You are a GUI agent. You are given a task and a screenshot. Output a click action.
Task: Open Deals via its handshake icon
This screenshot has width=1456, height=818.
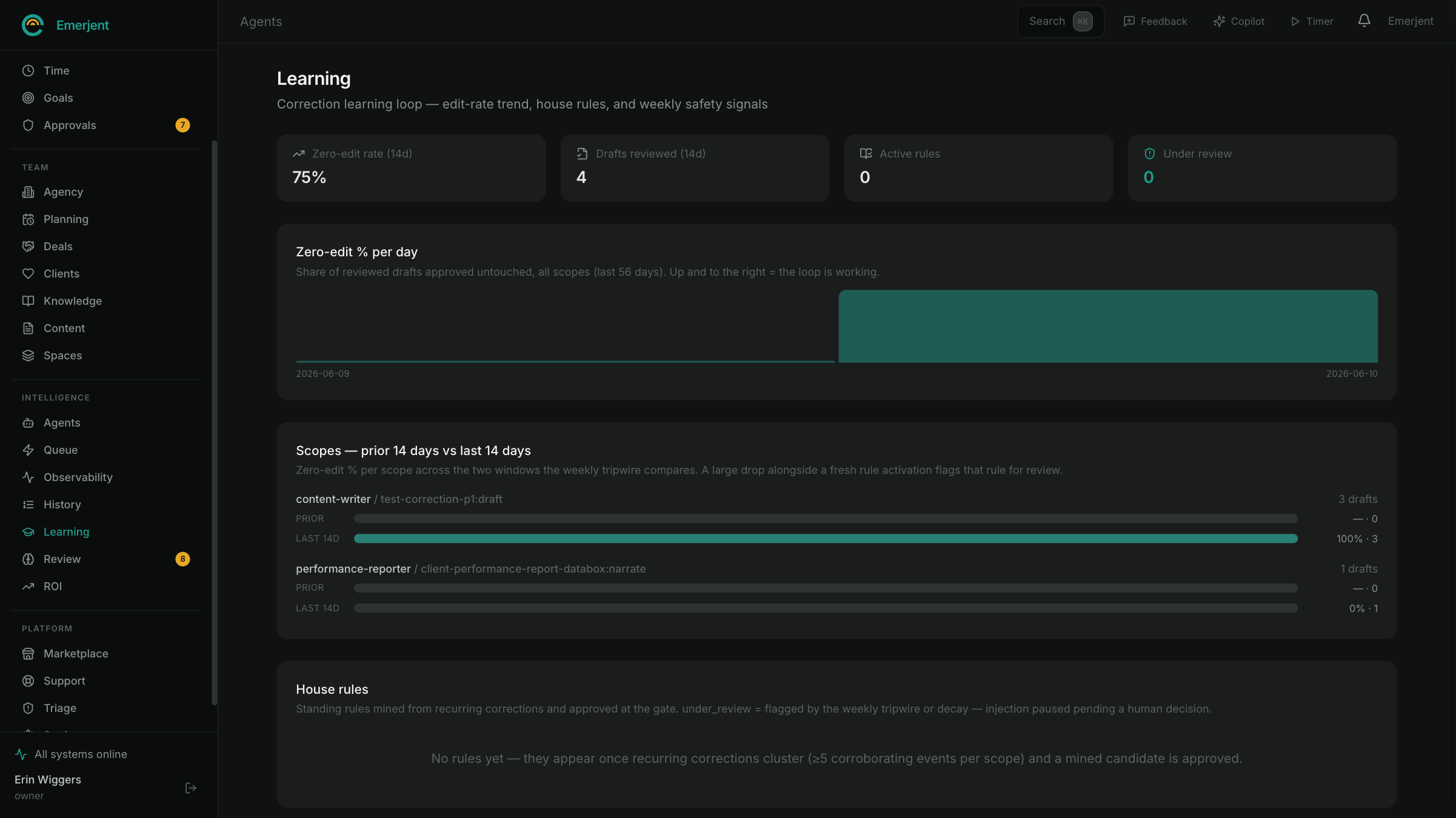pyautogui.click(x=28, y=246)
